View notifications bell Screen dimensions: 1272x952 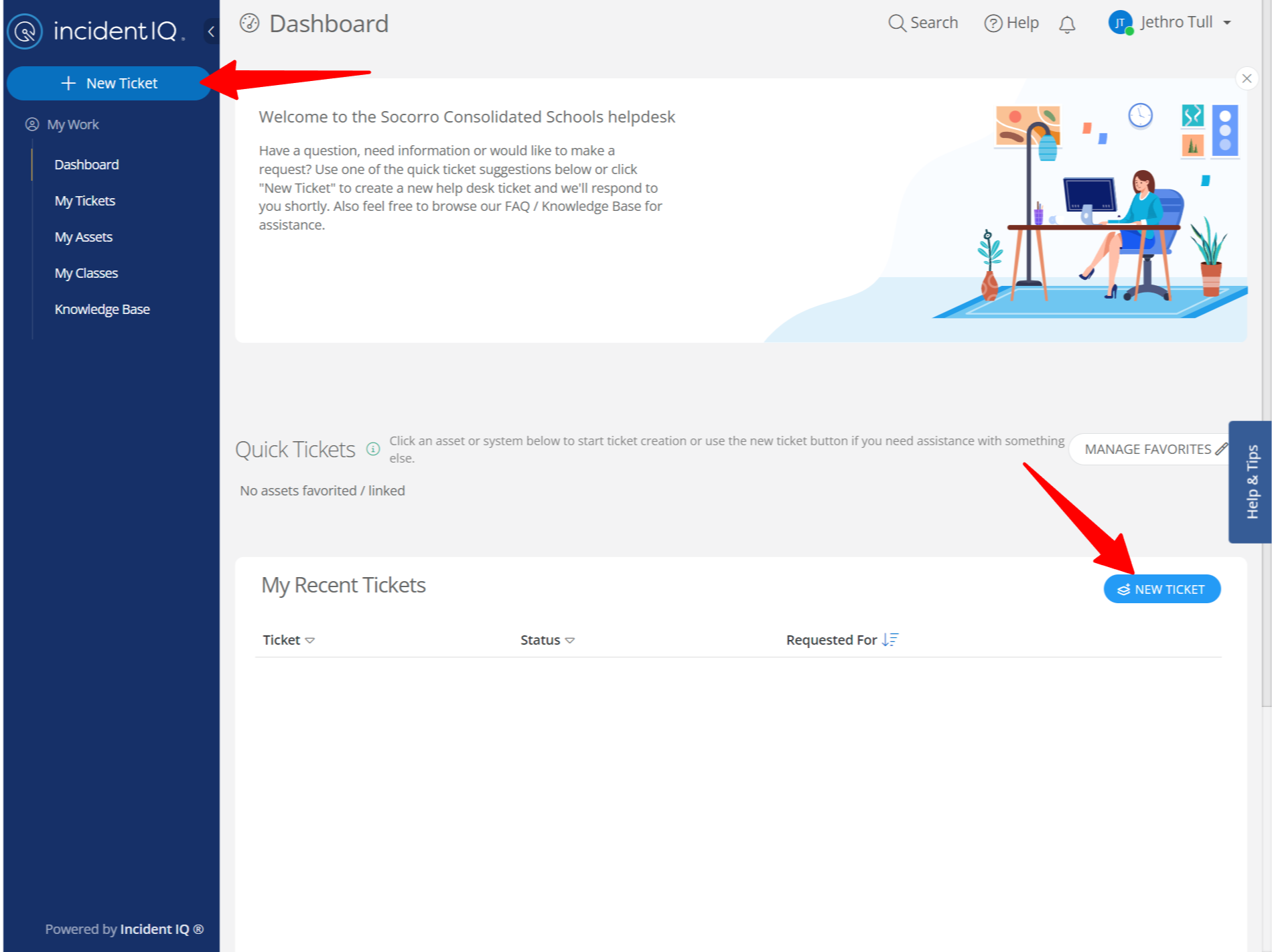(x=1067, y=24)
